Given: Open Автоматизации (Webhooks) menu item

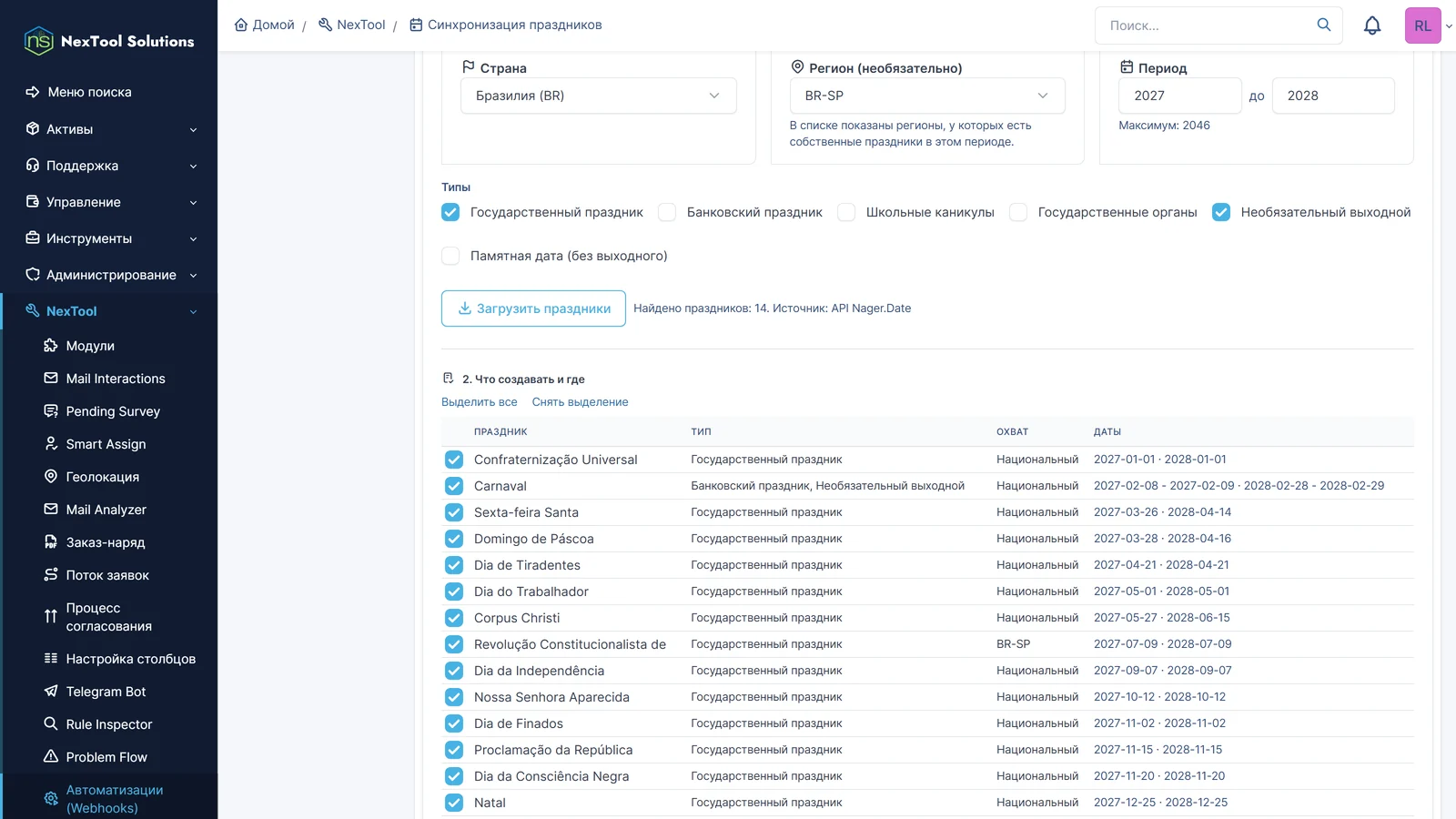Looking at the screenshot, I should coord(111,799).
